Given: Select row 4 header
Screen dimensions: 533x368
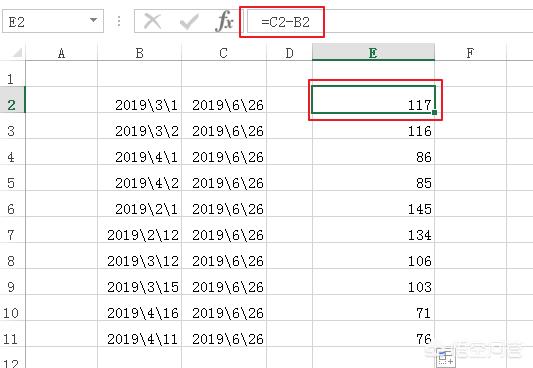Looking at the screenshot, I should coord(13,152).
